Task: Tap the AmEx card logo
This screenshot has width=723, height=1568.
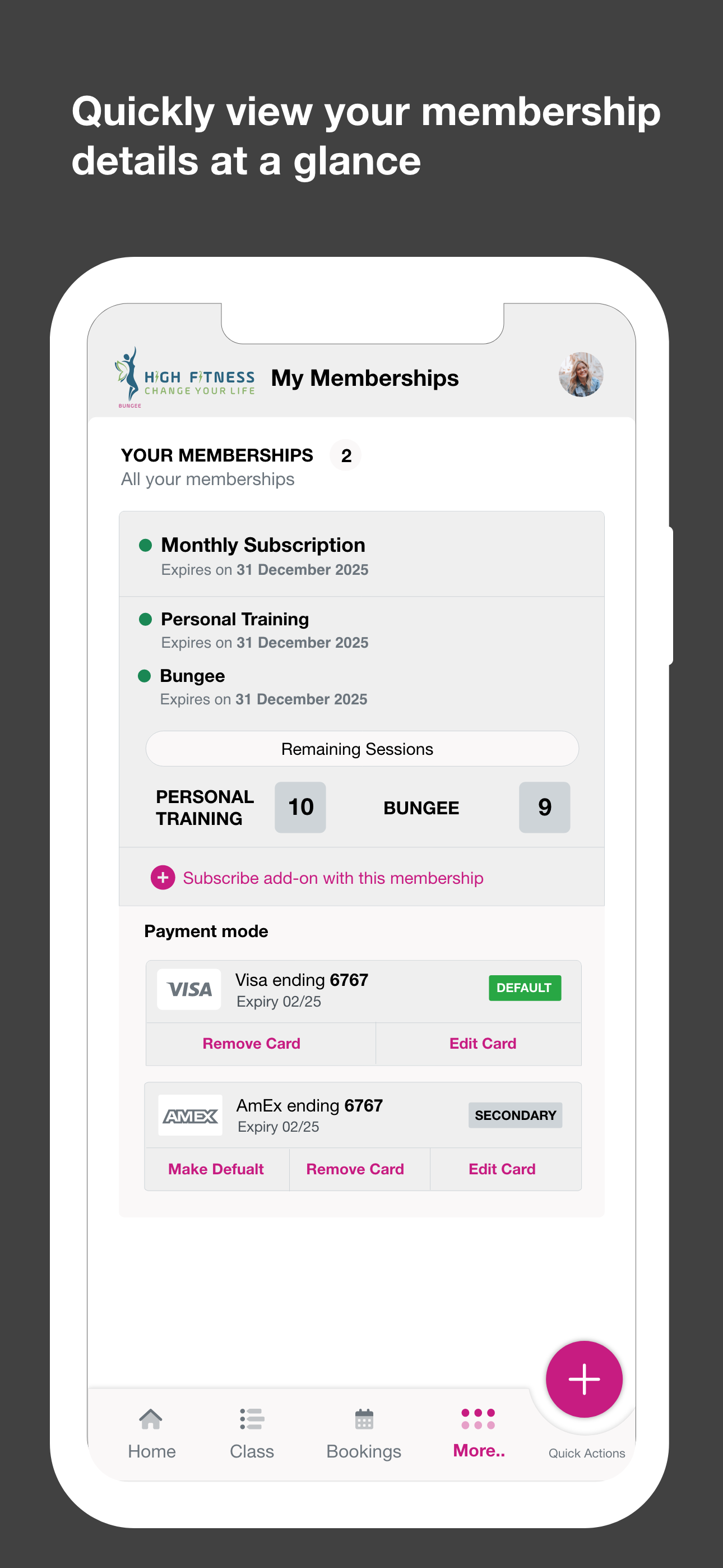Action: pos(190,1115)
